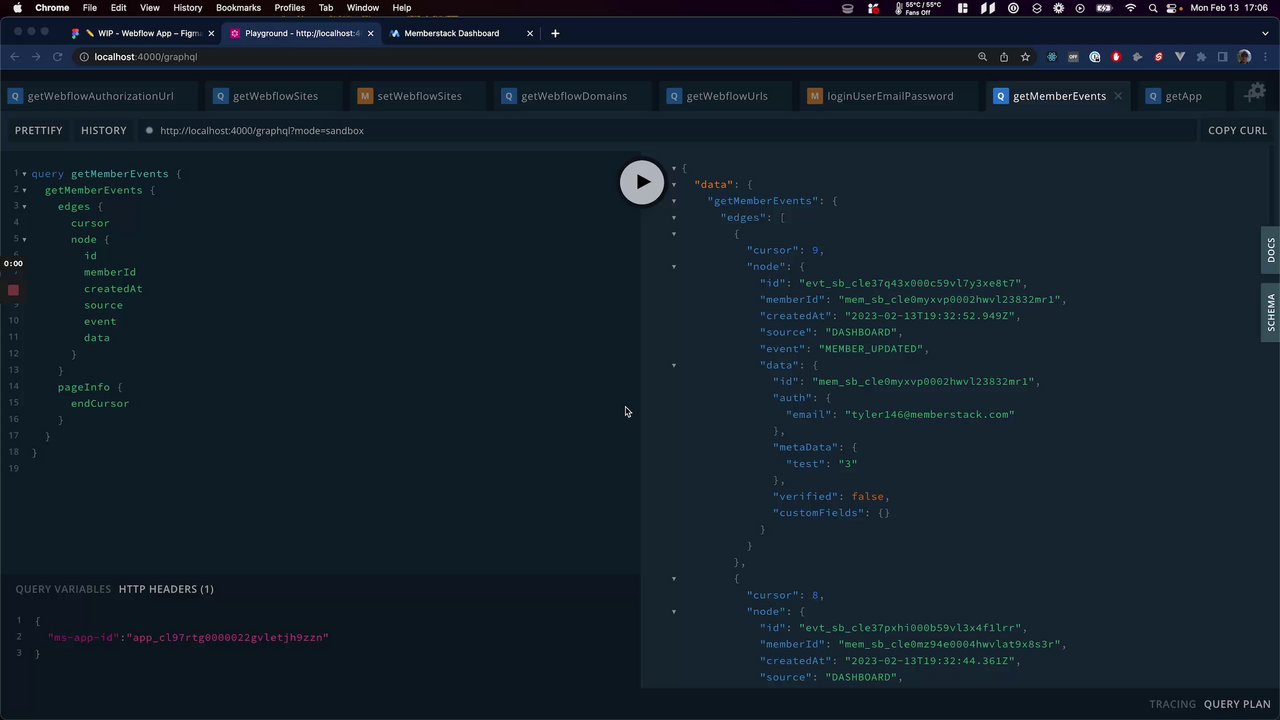Viewport: 1280px width, 720px height.
Task: Collapse the "data" object in the response
Action: pos(674,185)
